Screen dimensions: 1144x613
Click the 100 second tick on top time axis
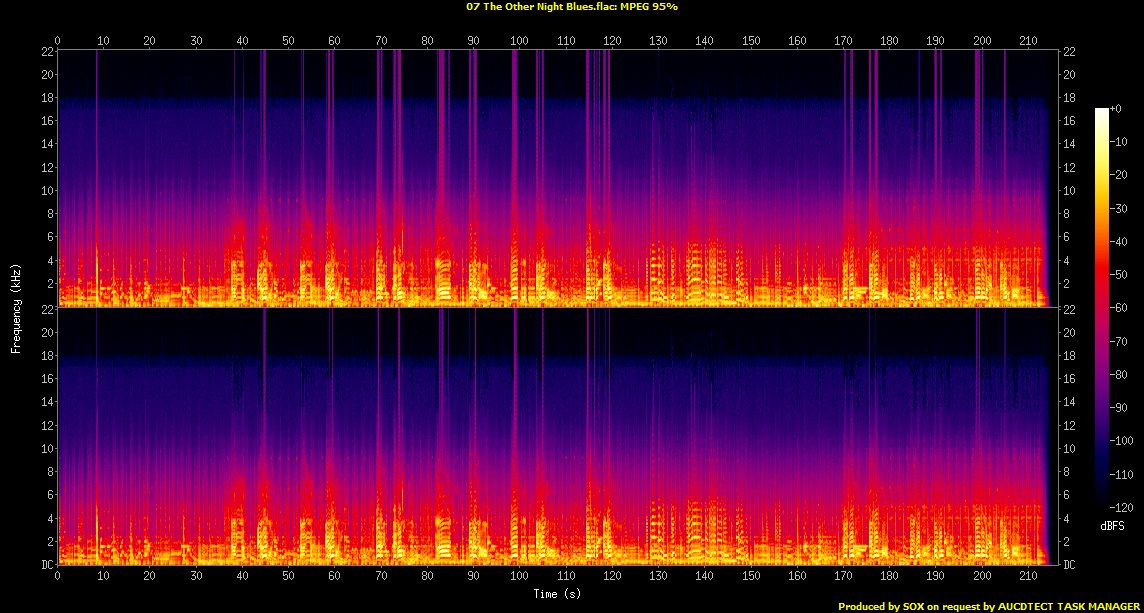(x=519, y=41)
